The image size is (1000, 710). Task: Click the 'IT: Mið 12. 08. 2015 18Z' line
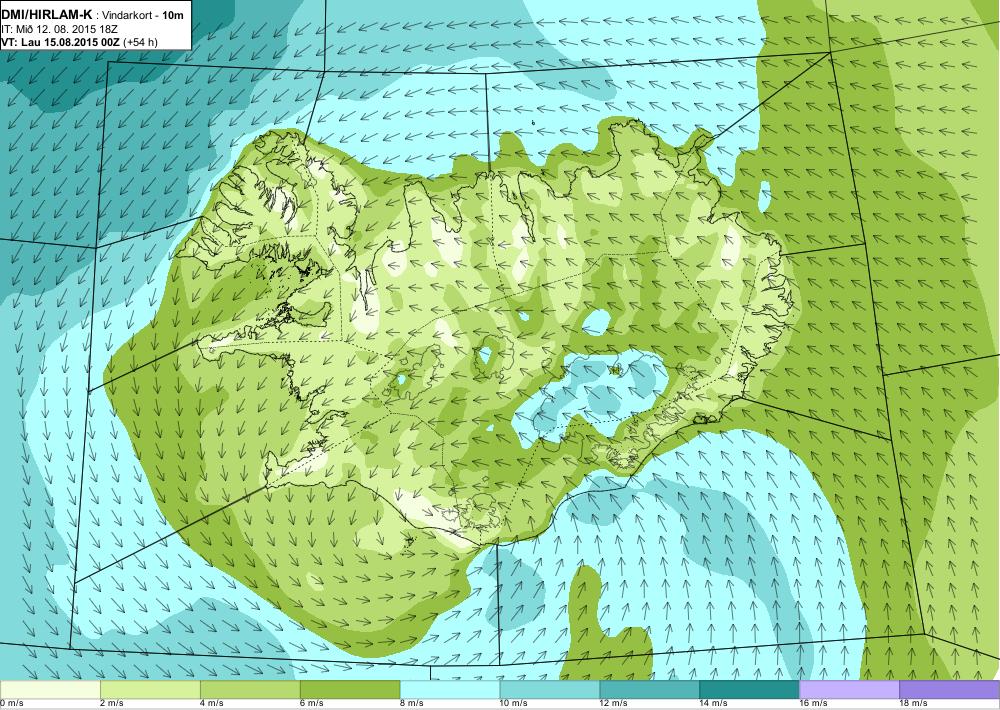coord(59,29)
